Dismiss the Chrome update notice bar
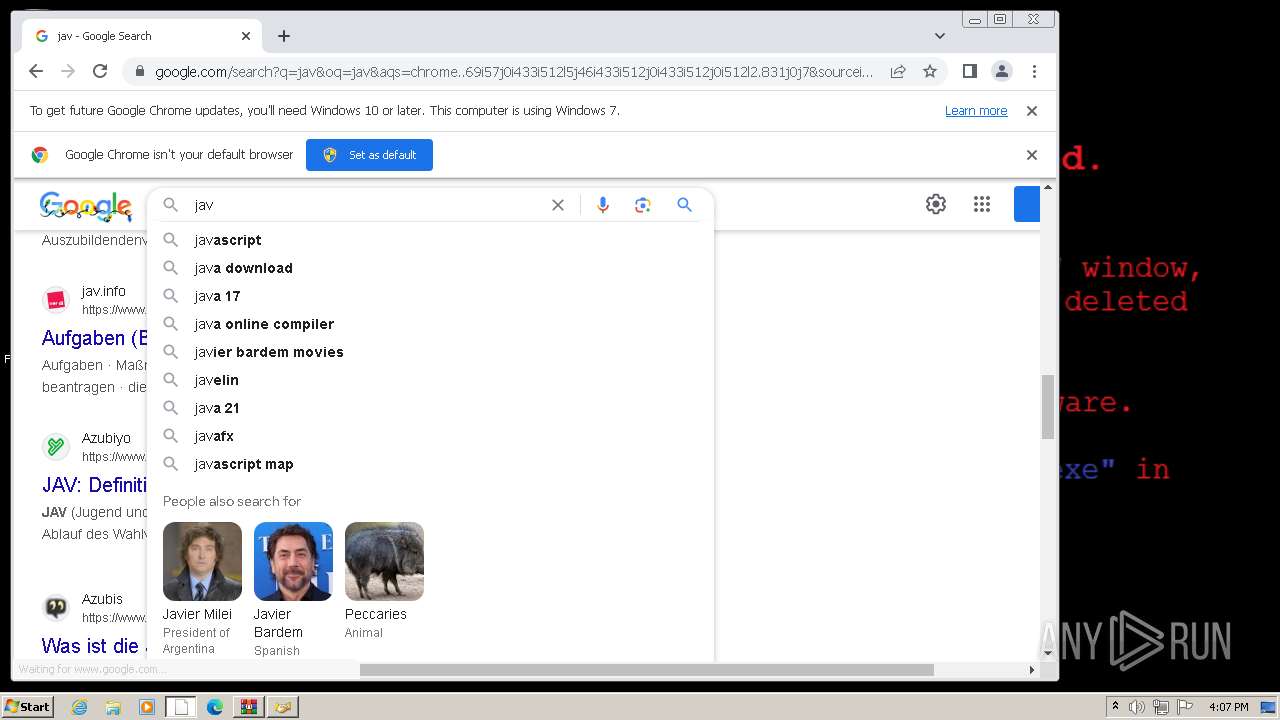Screen dimensions: 1280x720 pos(1032,111)
